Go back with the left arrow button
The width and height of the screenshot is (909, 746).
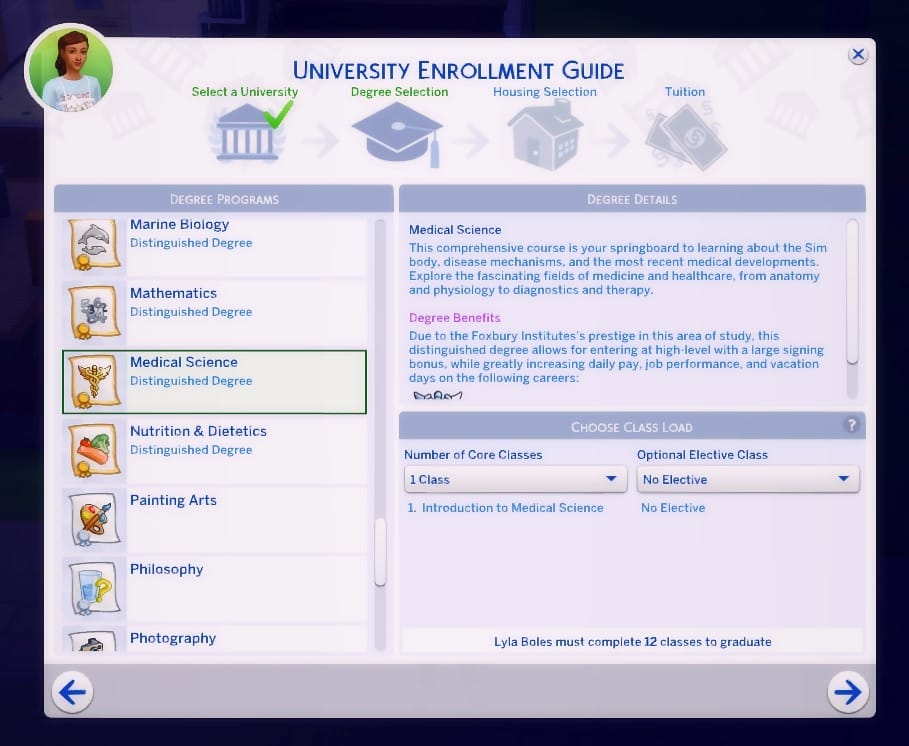coord(72,692)
